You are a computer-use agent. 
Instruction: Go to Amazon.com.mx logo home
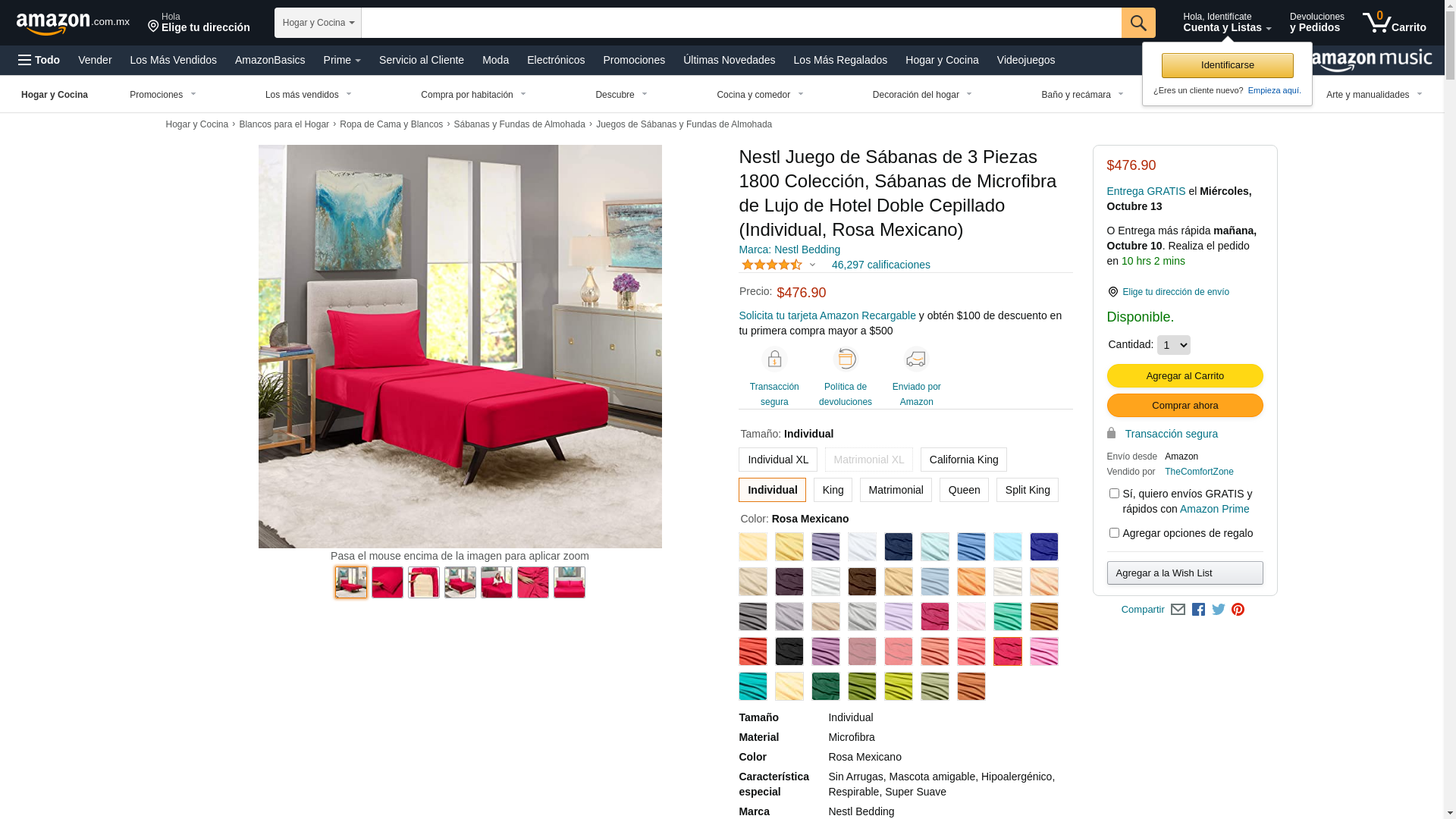pyautogui.click(x=73, y=23)
